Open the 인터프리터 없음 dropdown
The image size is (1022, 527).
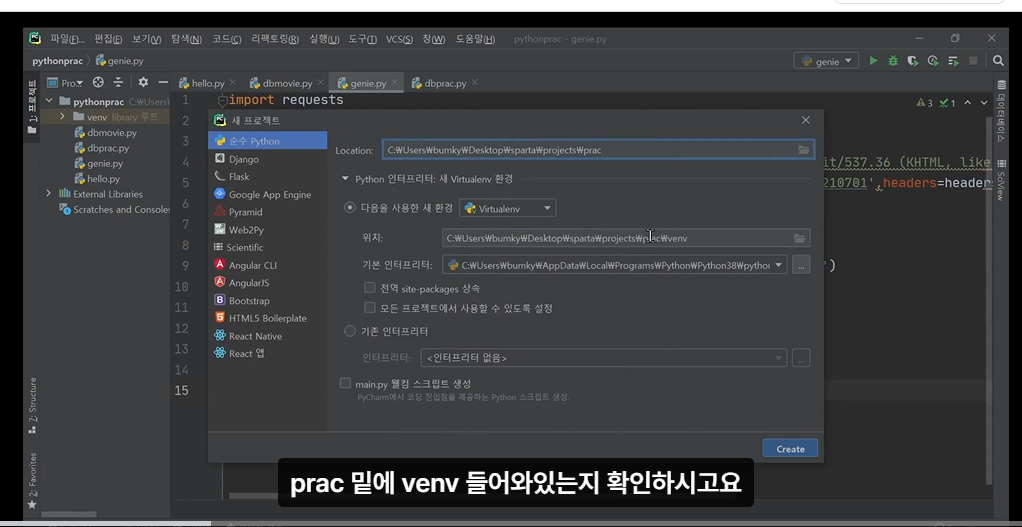[x=604, y=358]
